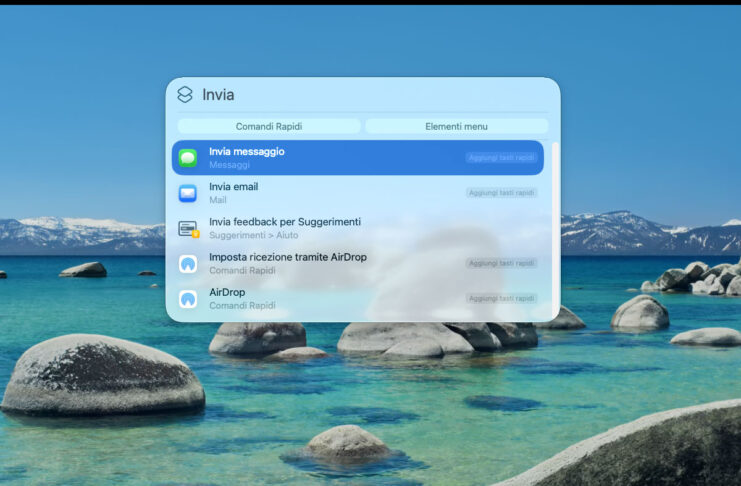
Task: Click the AirDrop icon in last row
Action: [188, 299]
